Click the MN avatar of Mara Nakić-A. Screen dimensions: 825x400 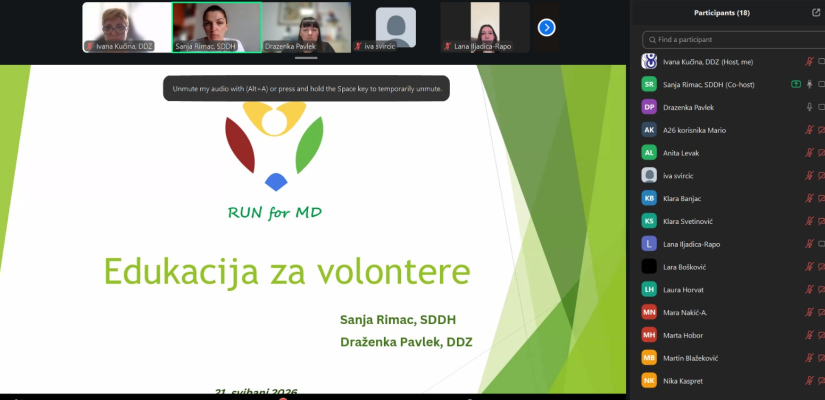click(649, 312)
